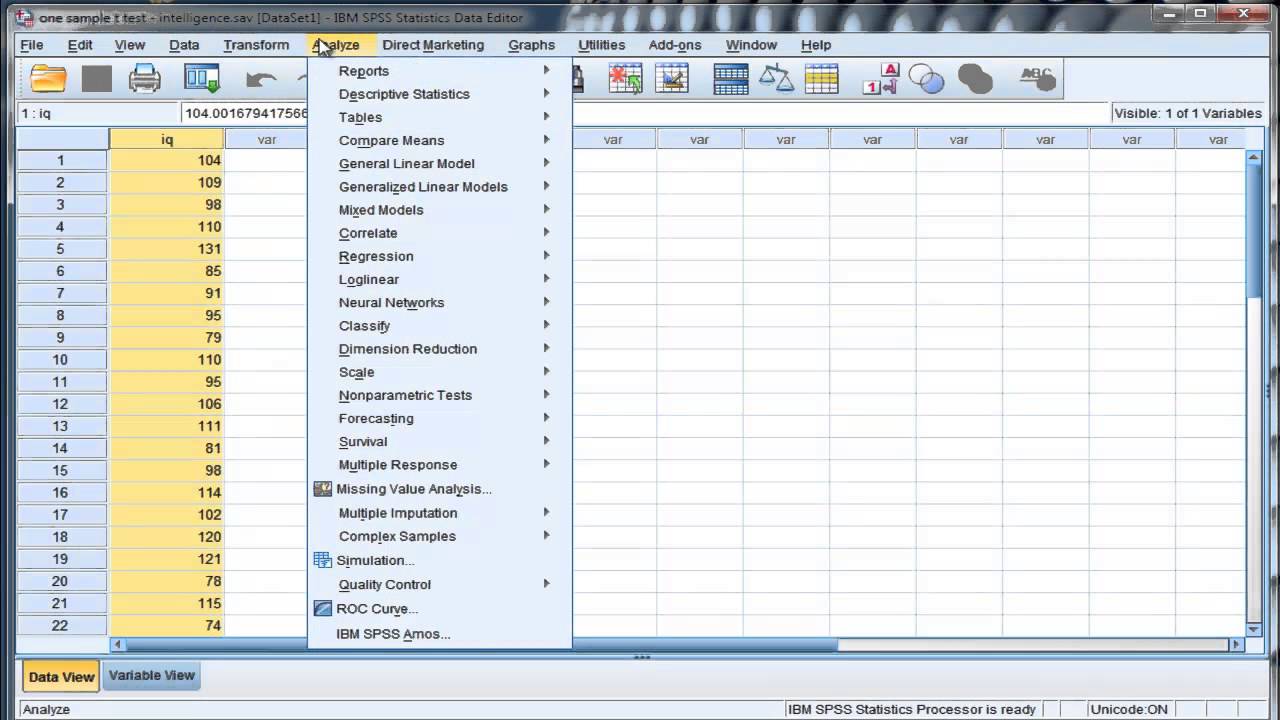Expand the Dimension Reduction submenu
This screenshot has height=720, width=1280.
pyautogui.click(x=440, y=349)
